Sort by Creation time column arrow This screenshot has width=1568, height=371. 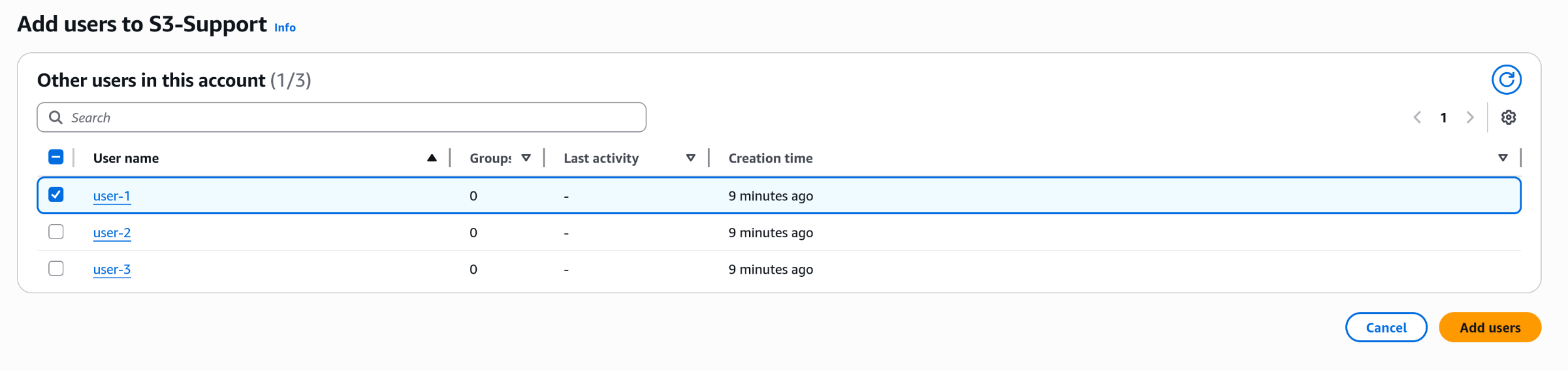(1503, 158)
